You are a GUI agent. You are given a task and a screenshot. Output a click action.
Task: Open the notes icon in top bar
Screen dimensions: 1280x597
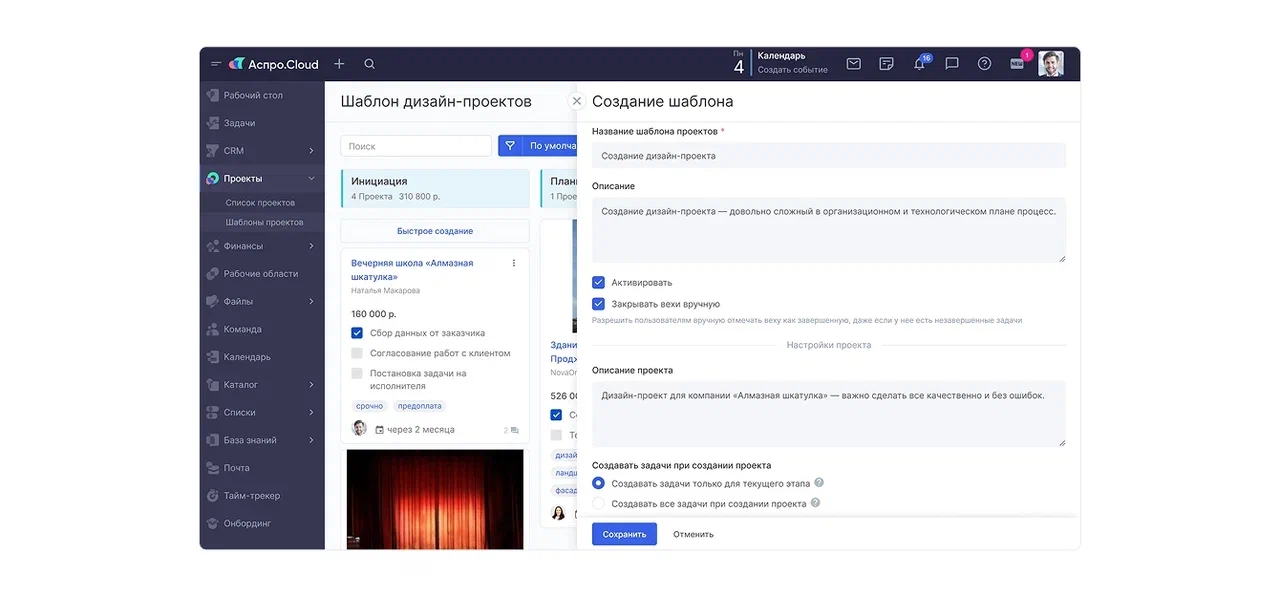click(x=886, y=64)
